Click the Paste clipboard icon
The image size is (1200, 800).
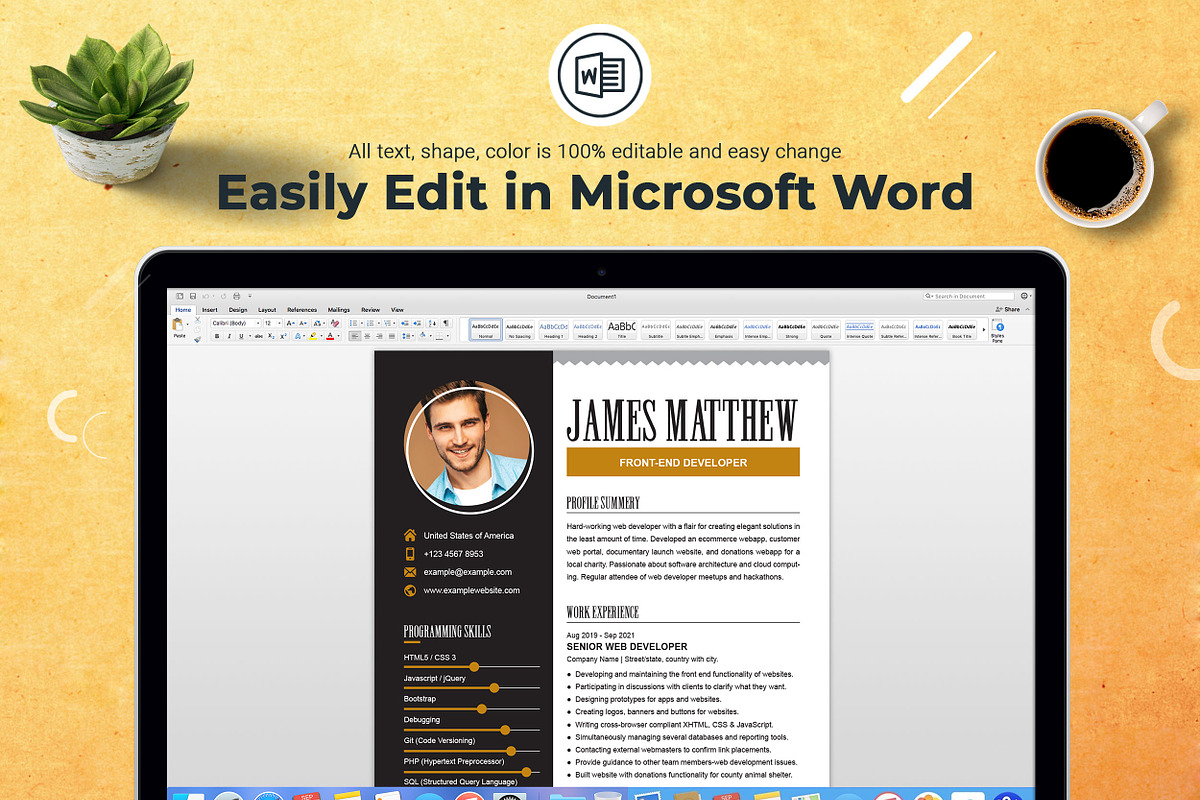[x=178, y=324]
